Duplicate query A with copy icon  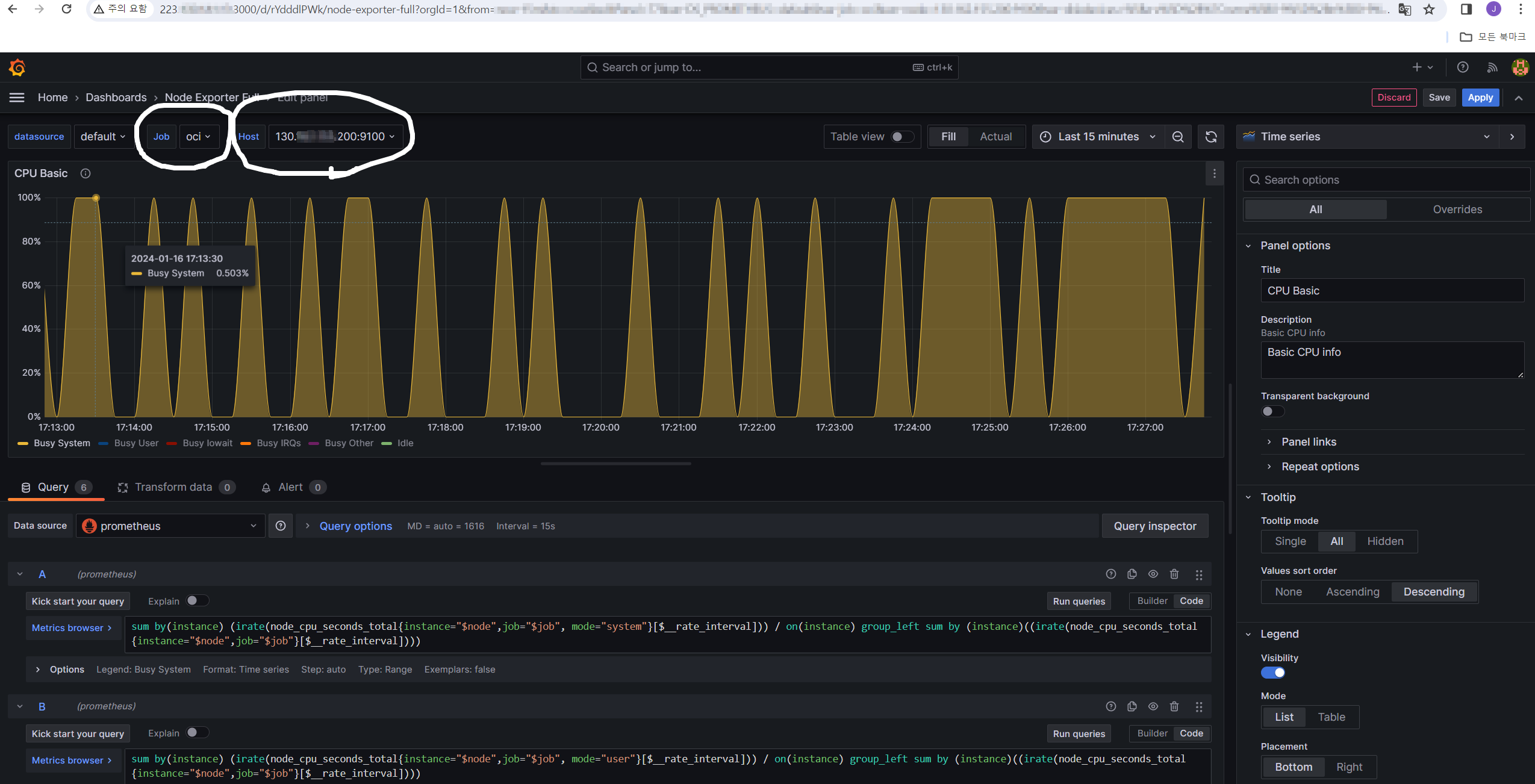point(1132,574)
